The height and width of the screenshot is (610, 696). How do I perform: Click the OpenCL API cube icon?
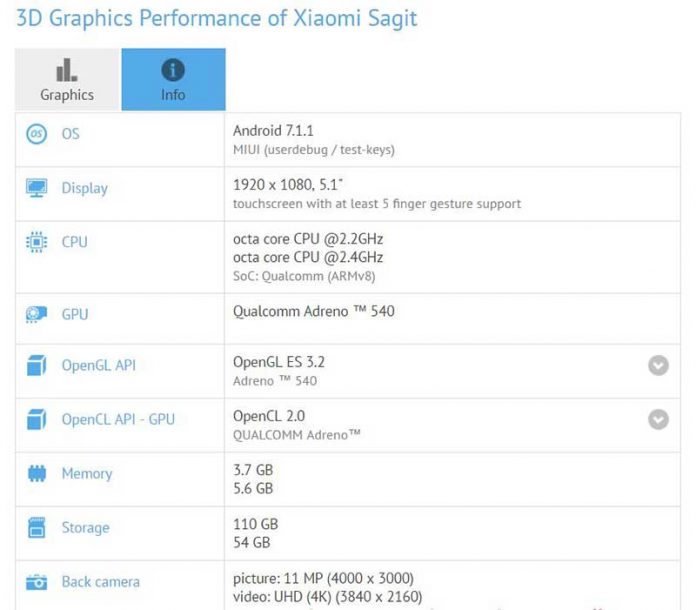coord(37,420)
